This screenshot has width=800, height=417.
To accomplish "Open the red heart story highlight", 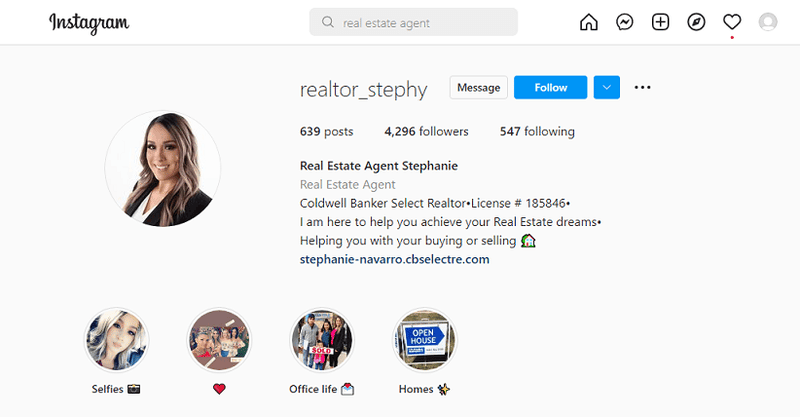I will pos(219,339).
